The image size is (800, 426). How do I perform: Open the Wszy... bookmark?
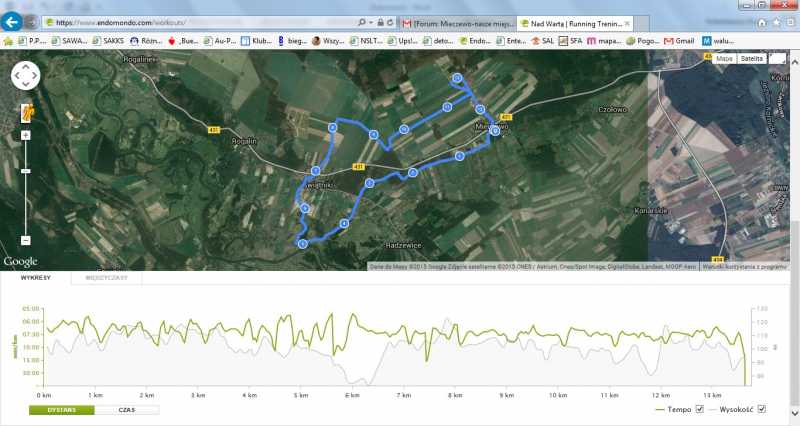[328, 41]
